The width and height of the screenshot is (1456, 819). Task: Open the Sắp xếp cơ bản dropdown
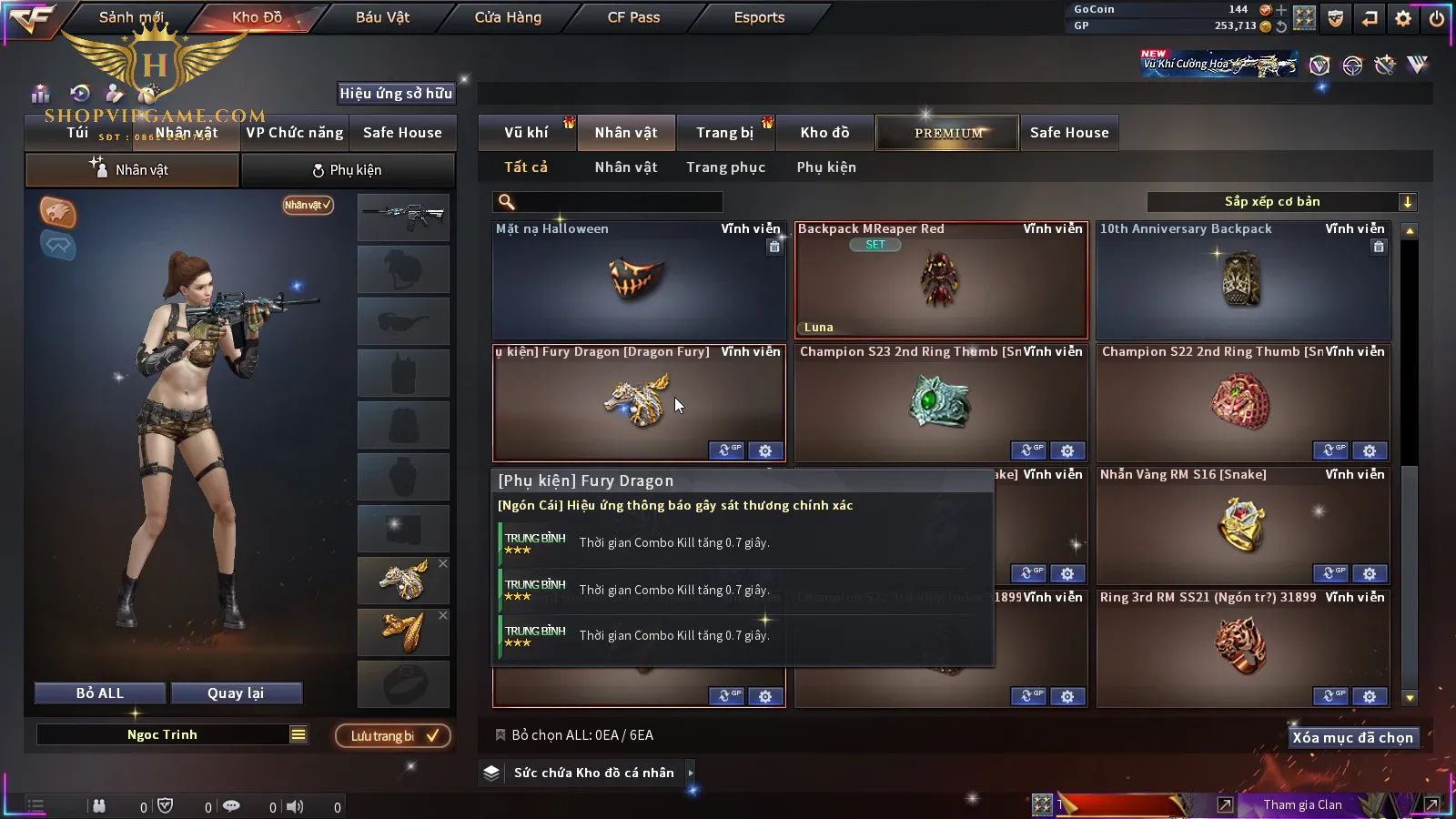[x=1281, y=202]
